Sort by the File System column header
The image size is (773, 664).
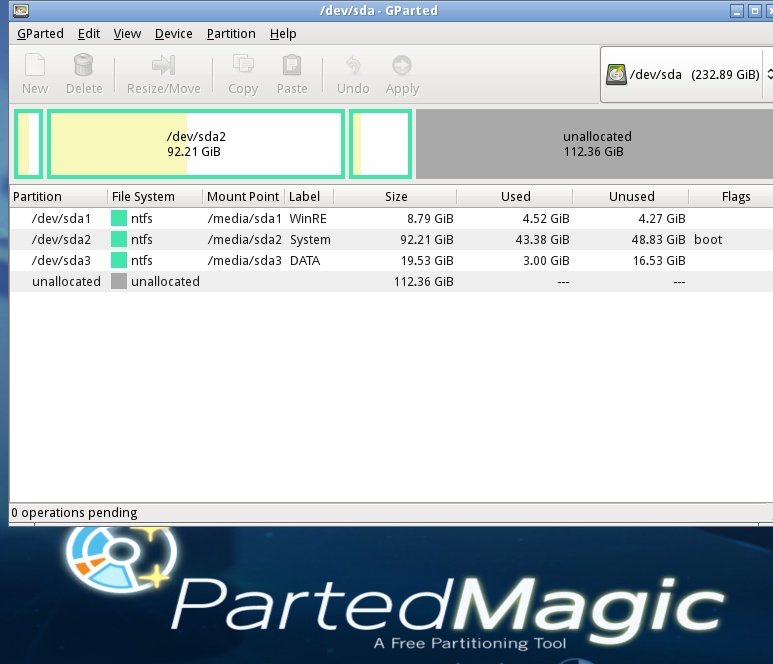(154, 197)
